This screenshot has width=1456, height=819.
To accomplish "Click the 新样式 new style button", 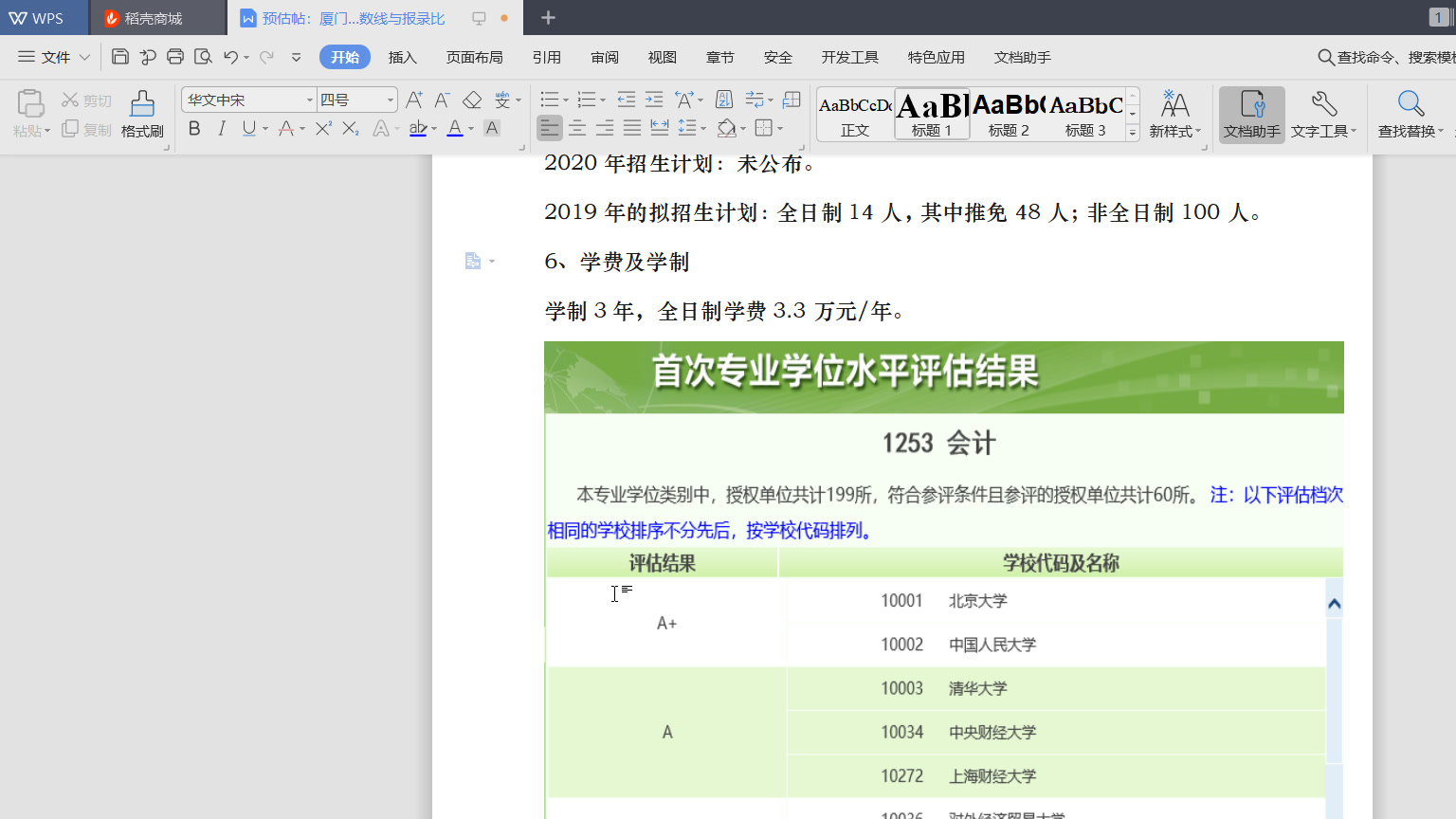I will 1175,114.
